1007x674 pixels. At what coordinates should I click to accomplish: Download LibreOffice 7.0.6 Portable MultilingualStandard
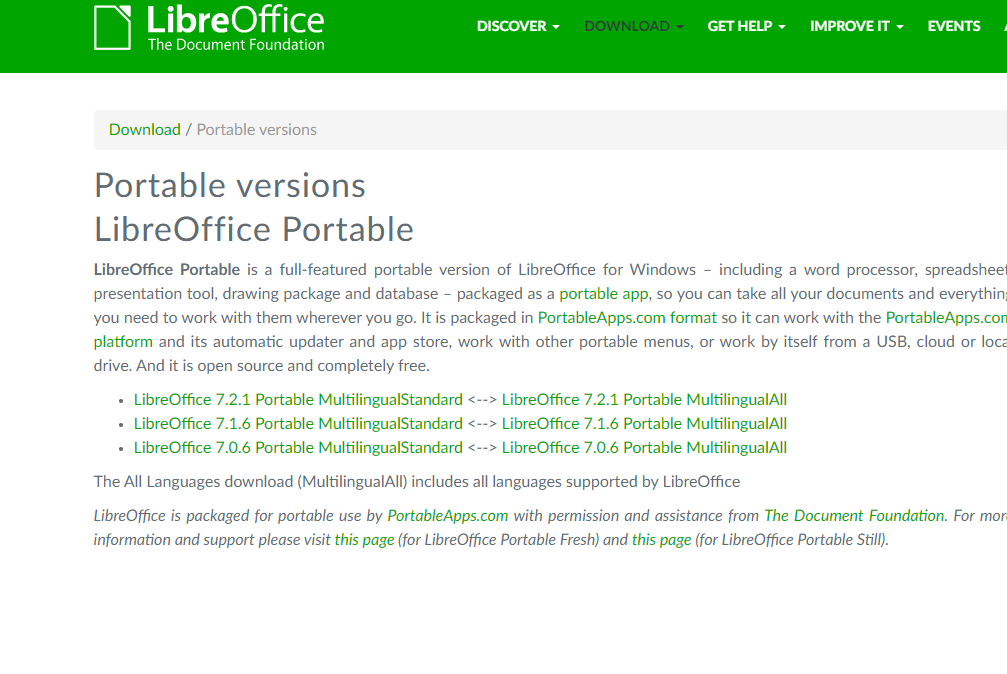(x=298, y=448)
